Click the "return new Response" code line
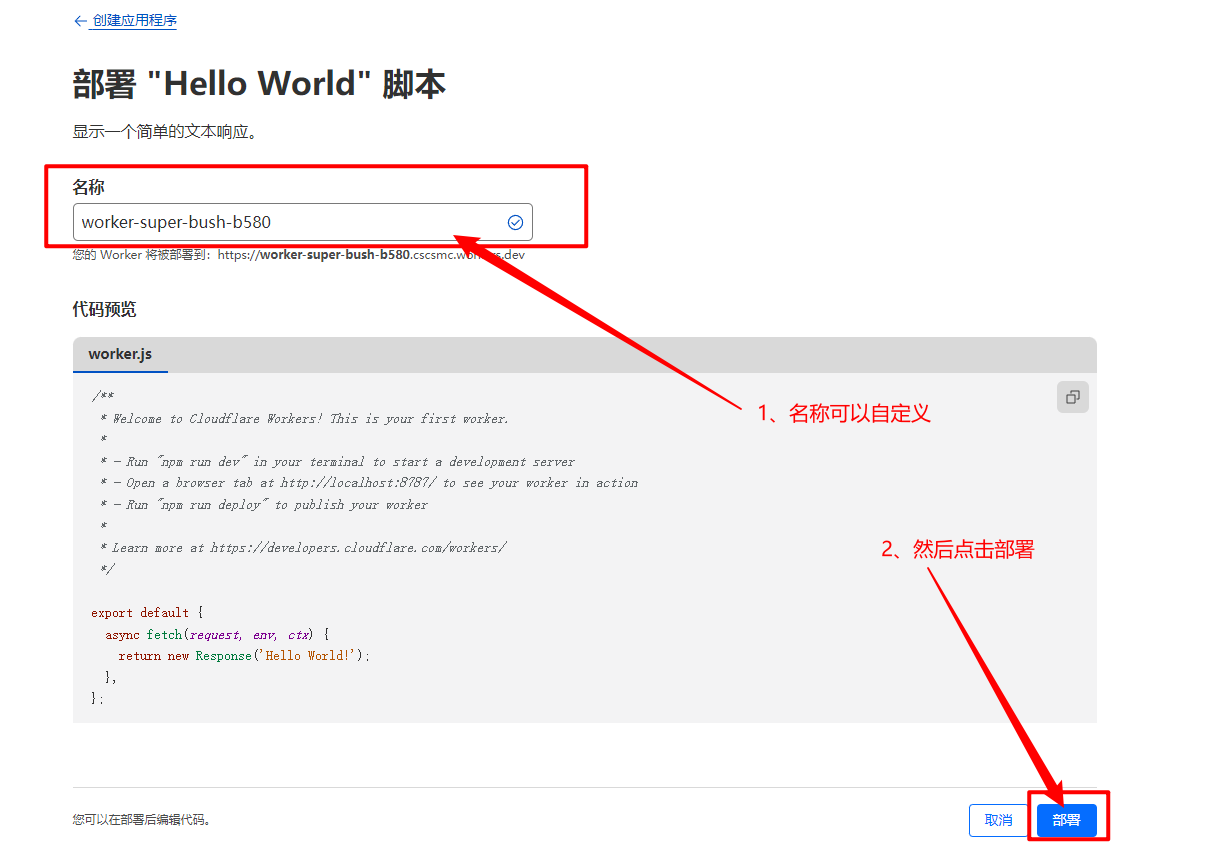The width and height of the screenshot is (1208, 863). [243, 656]
